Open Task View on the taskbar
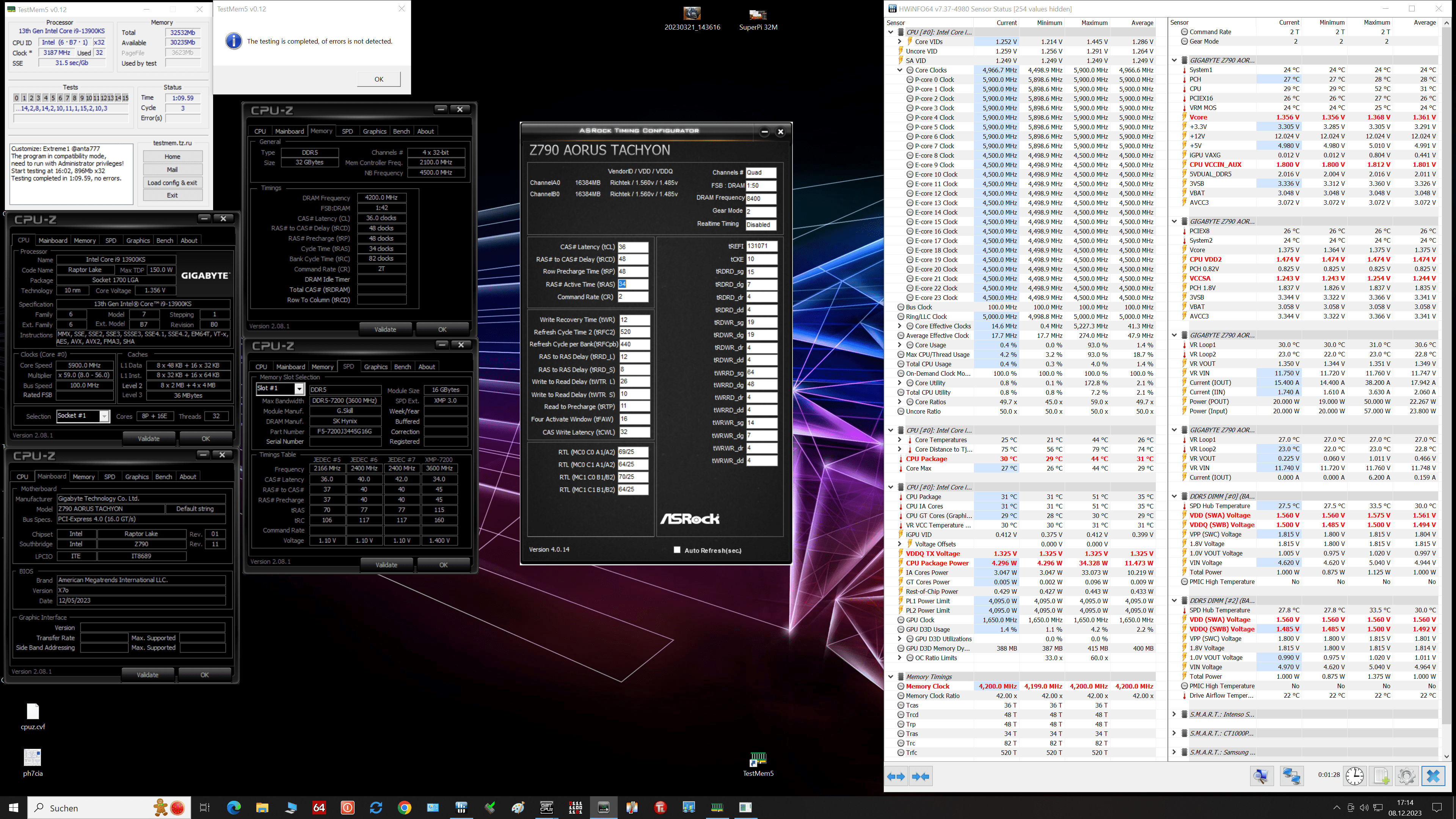The width and height of the screenshot is (1456, 819). click(205, 807)
